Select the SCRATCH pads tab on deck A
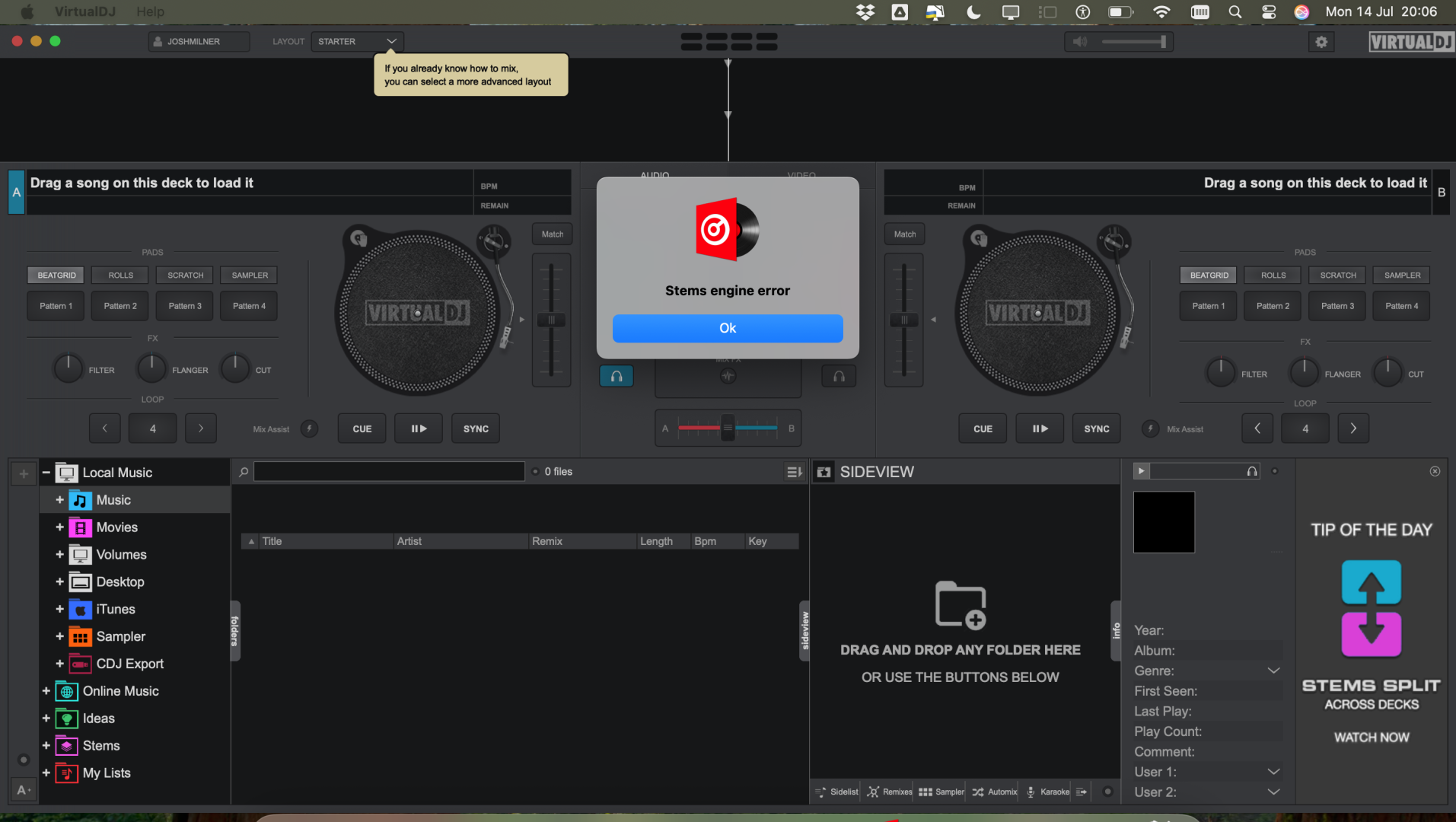Image resolution: width=1456 pixels, height=822 pixels. coord(185,275)
